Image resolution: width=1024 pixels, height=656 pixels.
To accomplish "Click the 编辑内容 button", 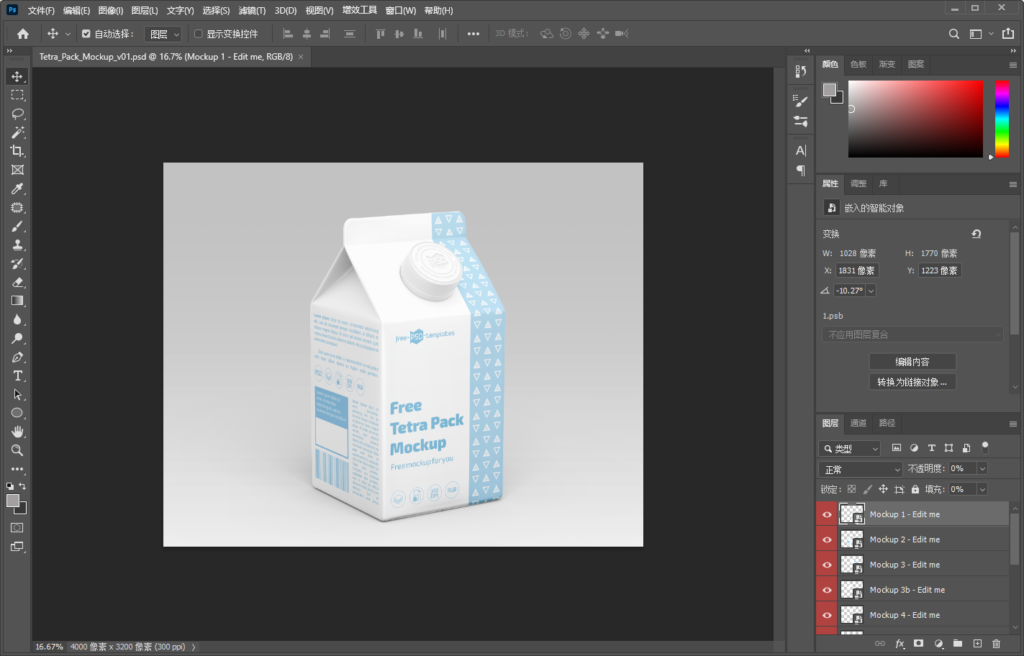I will coord(912,362).
